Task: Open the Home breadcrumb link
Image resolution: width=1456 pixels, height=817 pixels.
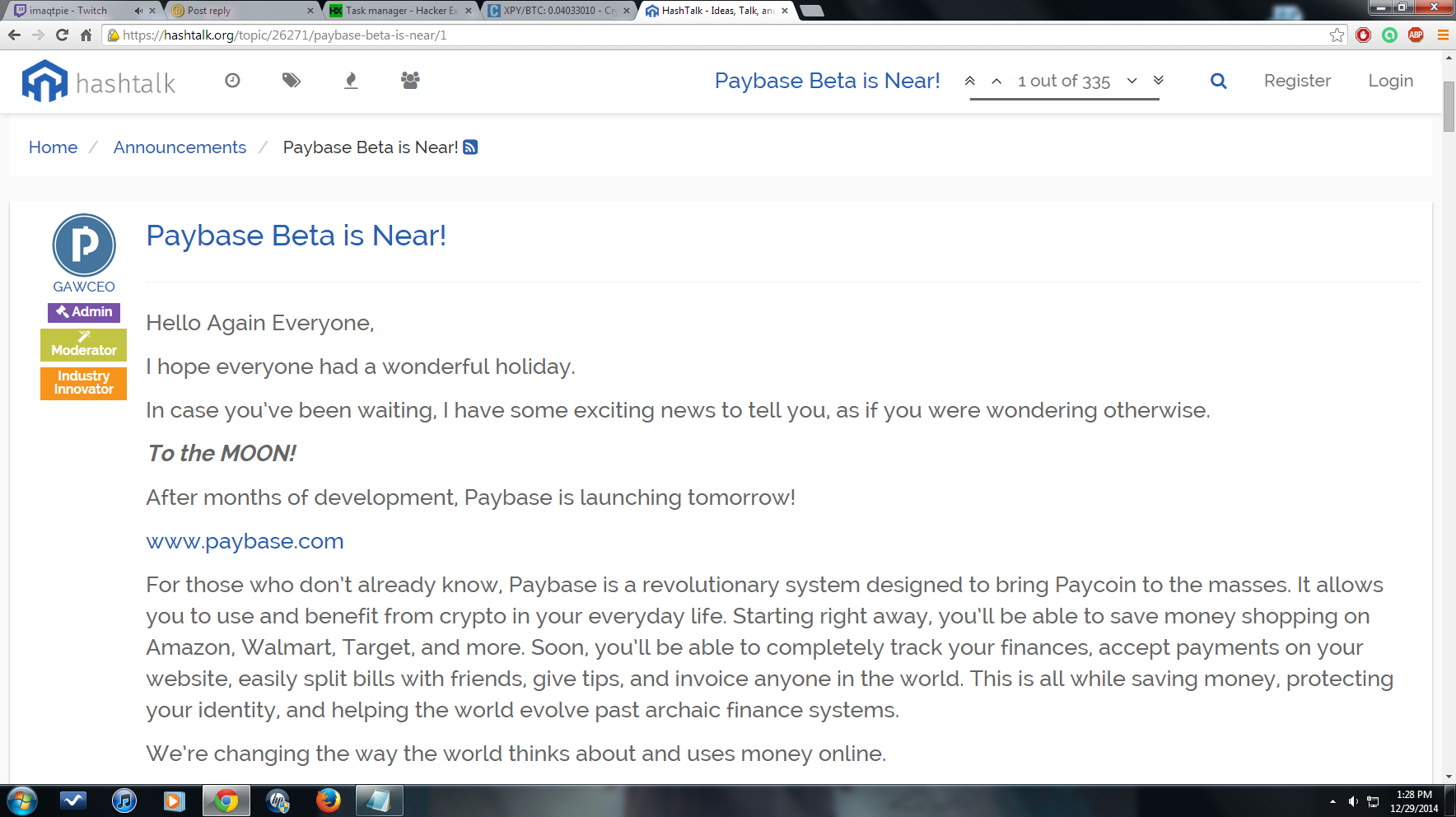Action: tap(53, 147)
